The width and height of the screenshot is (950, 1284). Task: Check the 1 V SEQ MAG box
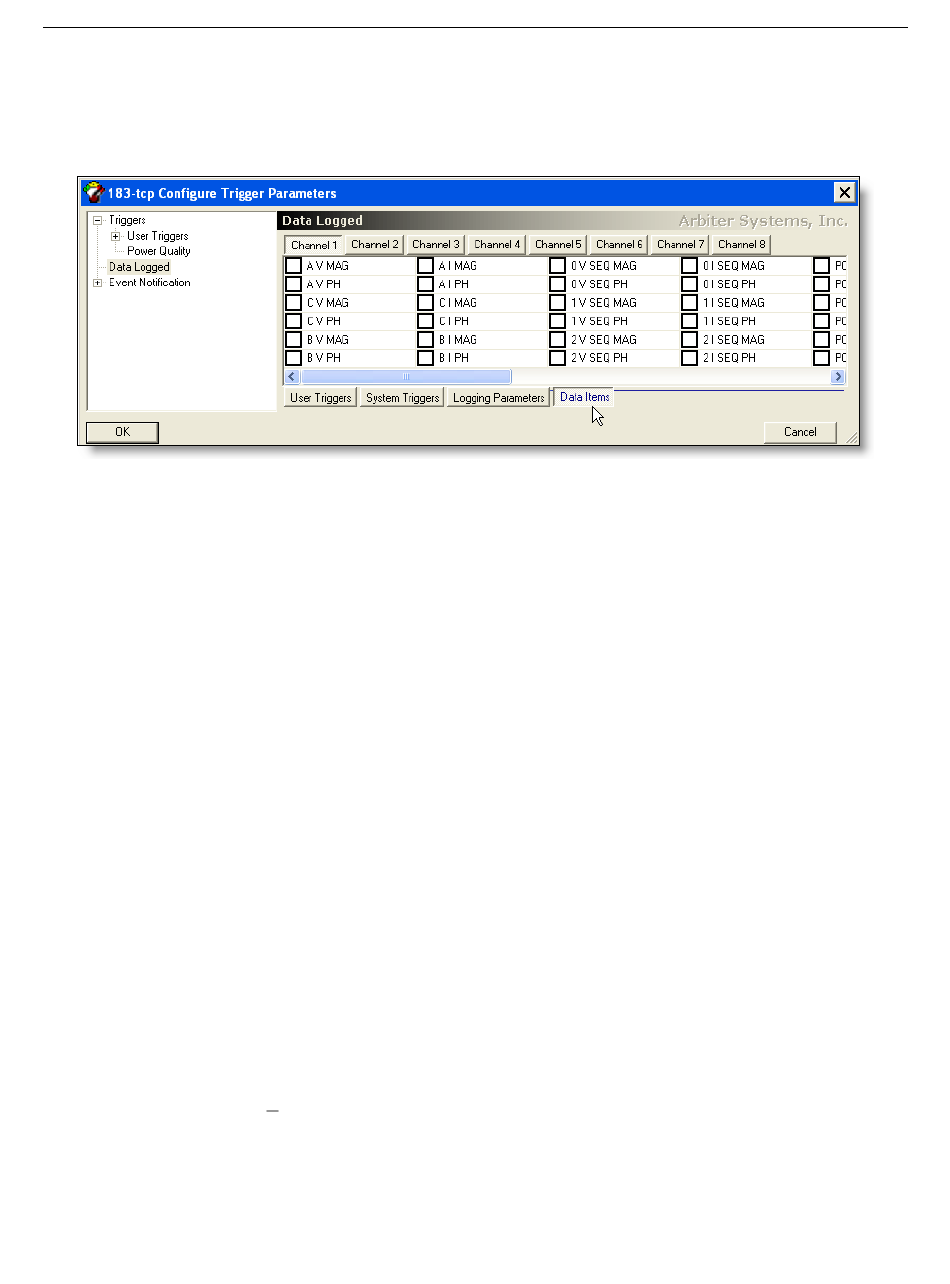pos(558,303)
